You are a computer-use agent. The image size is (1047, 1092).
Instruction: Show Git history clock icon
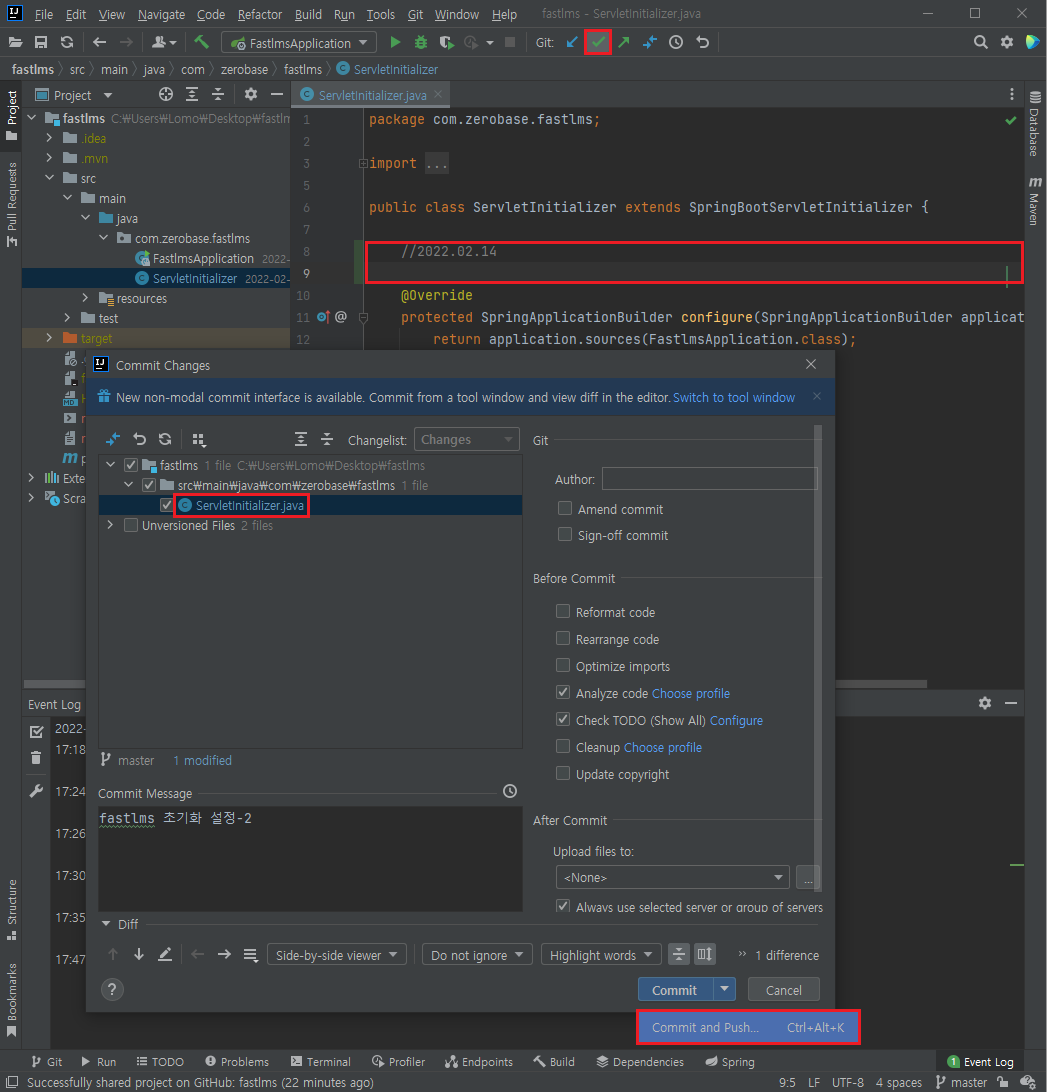(x=676, y=42)
